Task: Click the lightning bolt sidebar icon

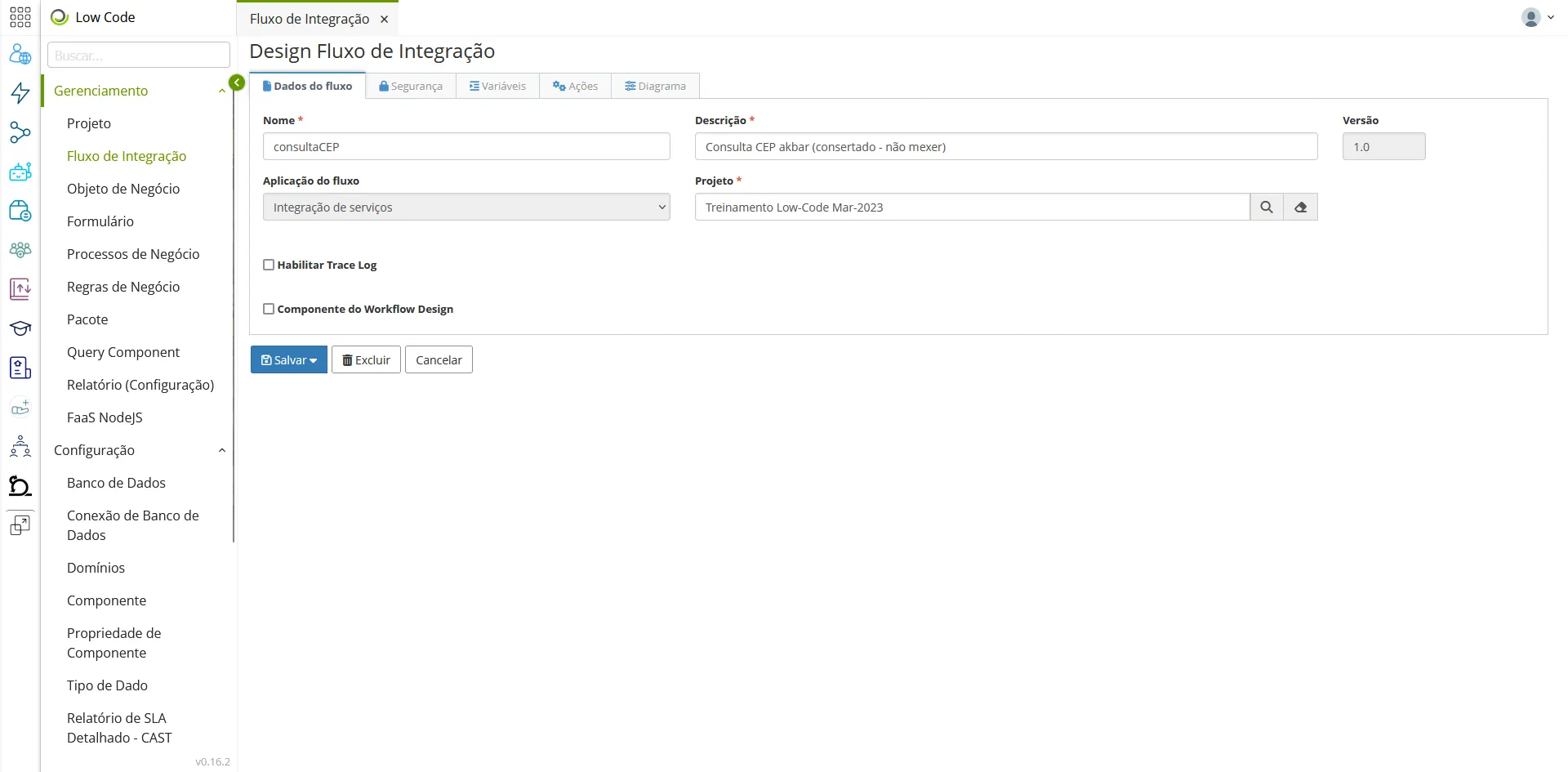Action: pyautogui.click(x=20, y=92)
